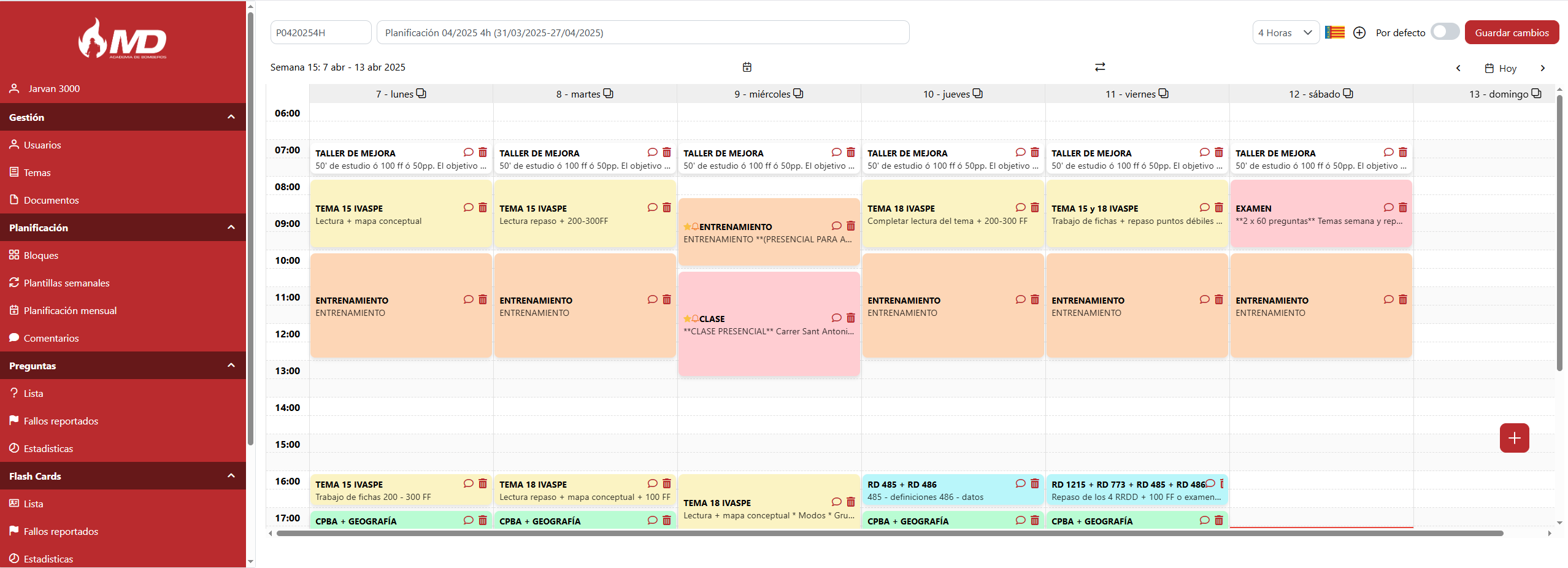1568x568 pixels.
Task: Open the calendar date picker icon
Action: (x=747, y=67)
